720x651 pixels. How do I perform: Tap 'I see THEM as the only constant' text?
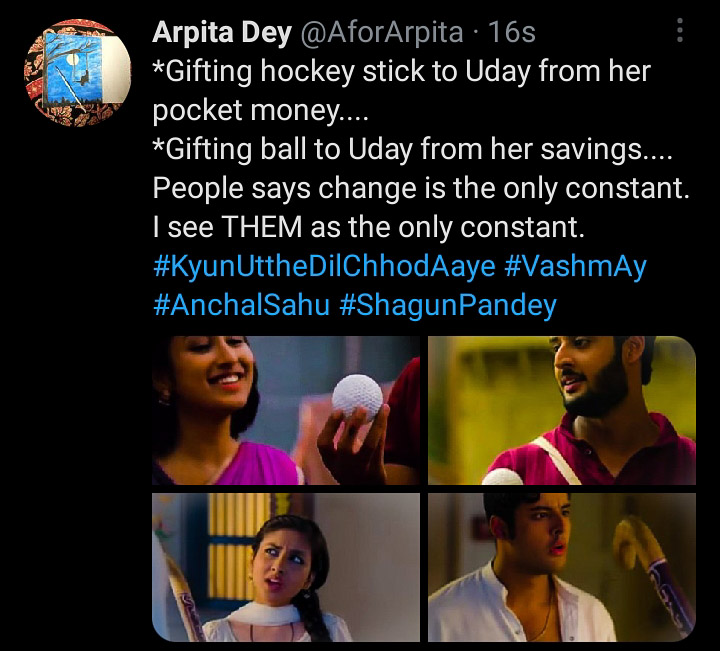369,227
